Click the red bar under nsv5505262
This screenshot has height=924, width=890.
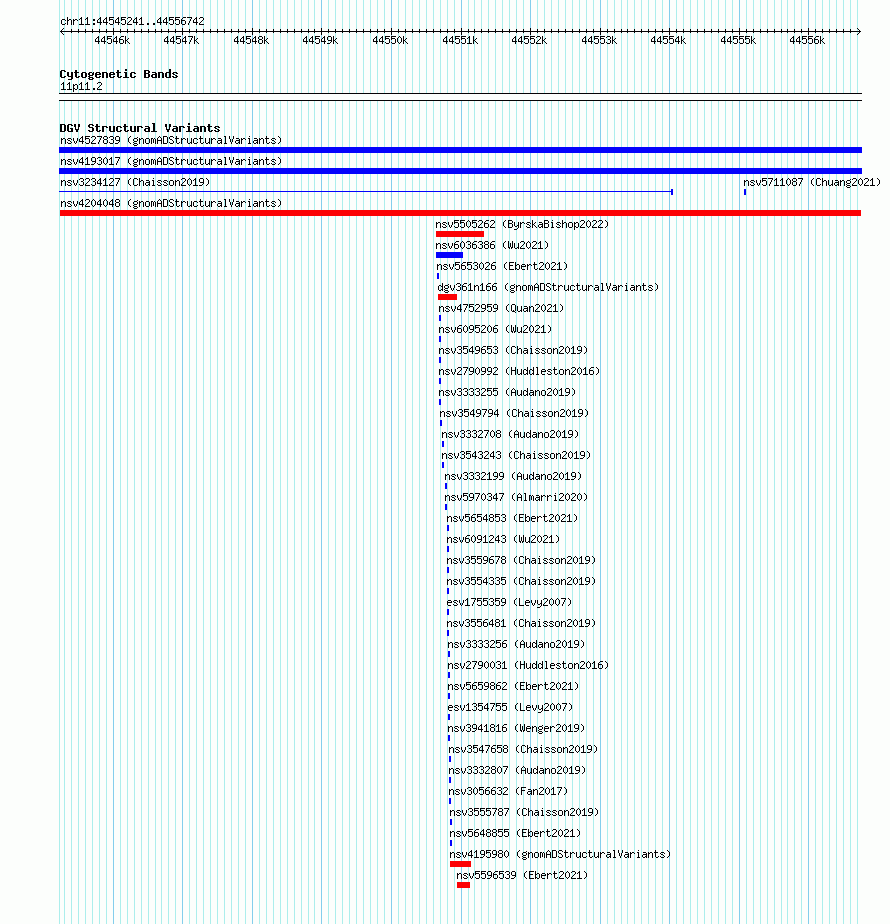pos(460,234)
